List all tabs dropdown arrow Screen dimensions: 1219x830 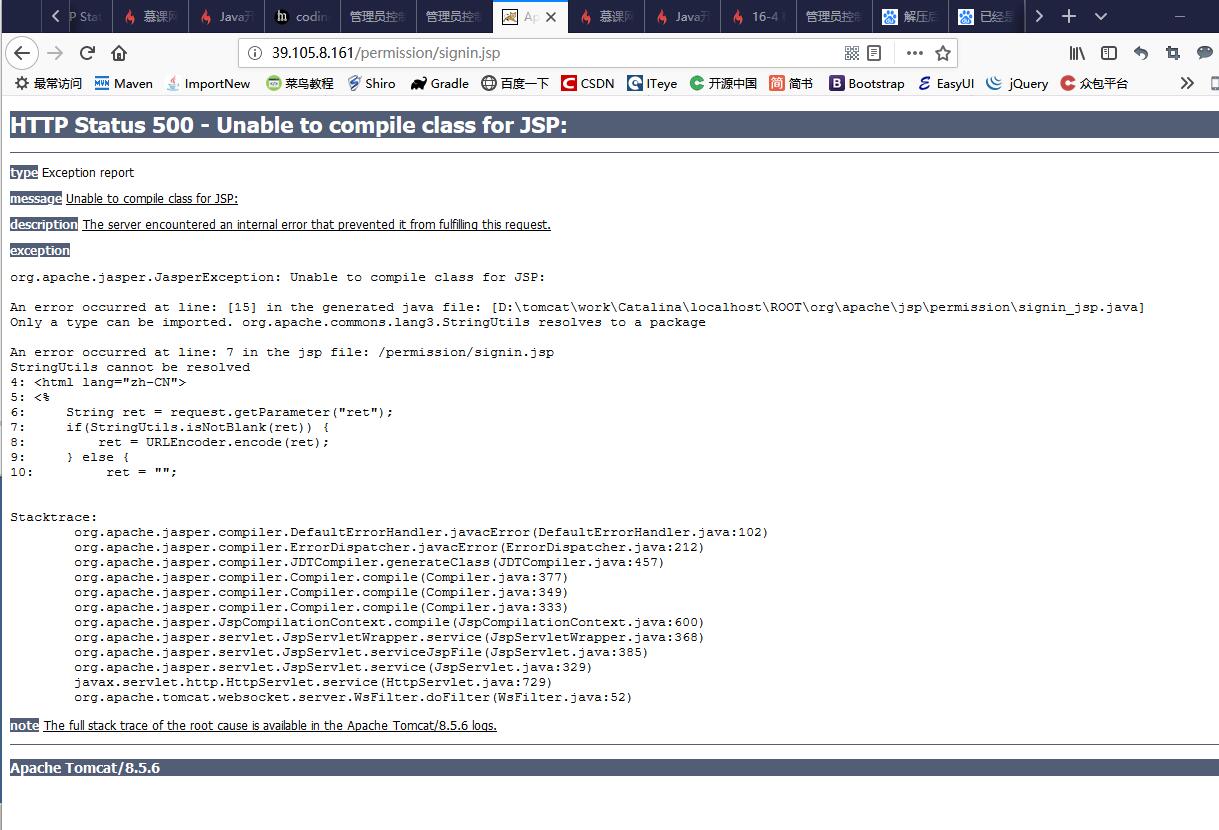pyautogui.click(x=1100, y=16)
